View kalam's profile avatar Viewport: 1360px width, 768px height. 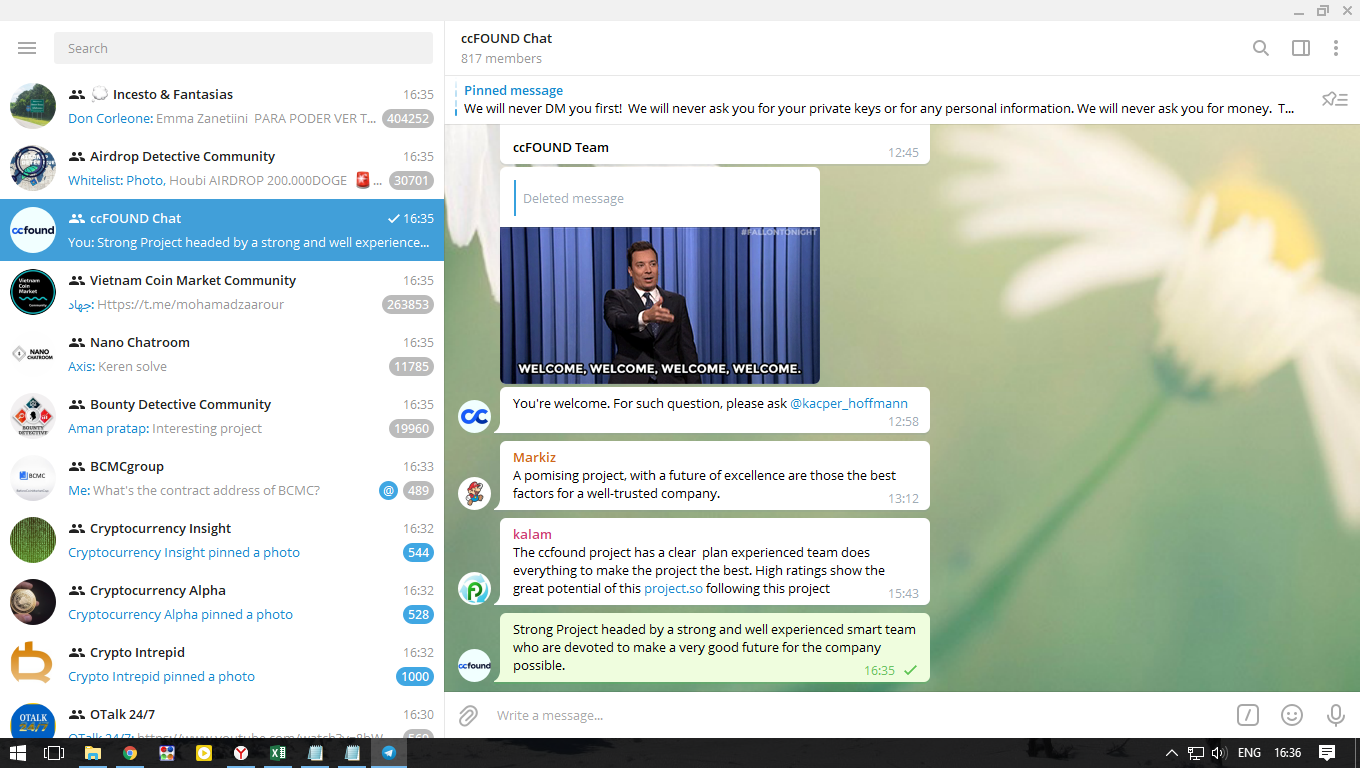click(474, 588)
